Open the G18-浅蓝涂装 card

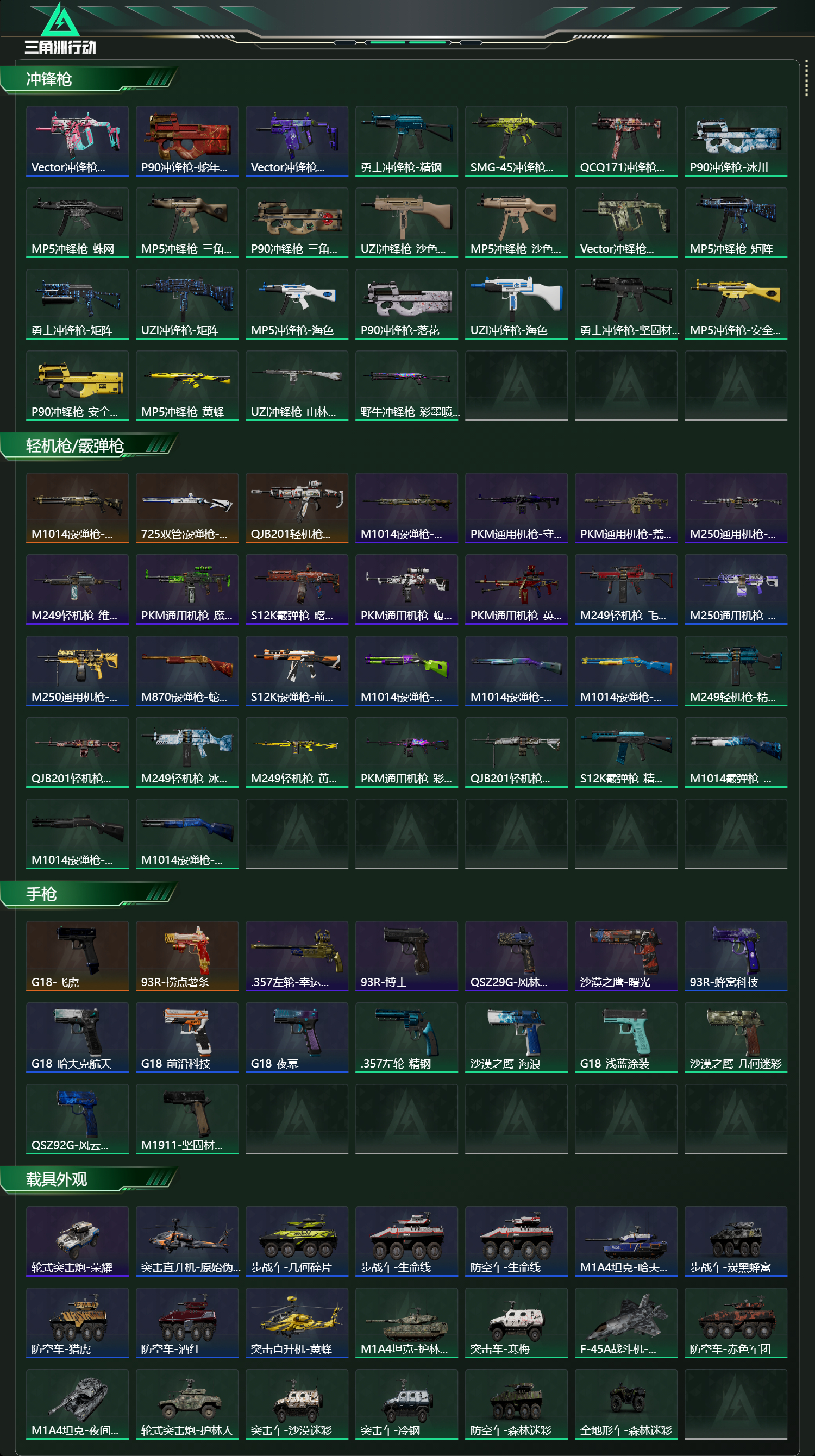[x=626, y=1037]
